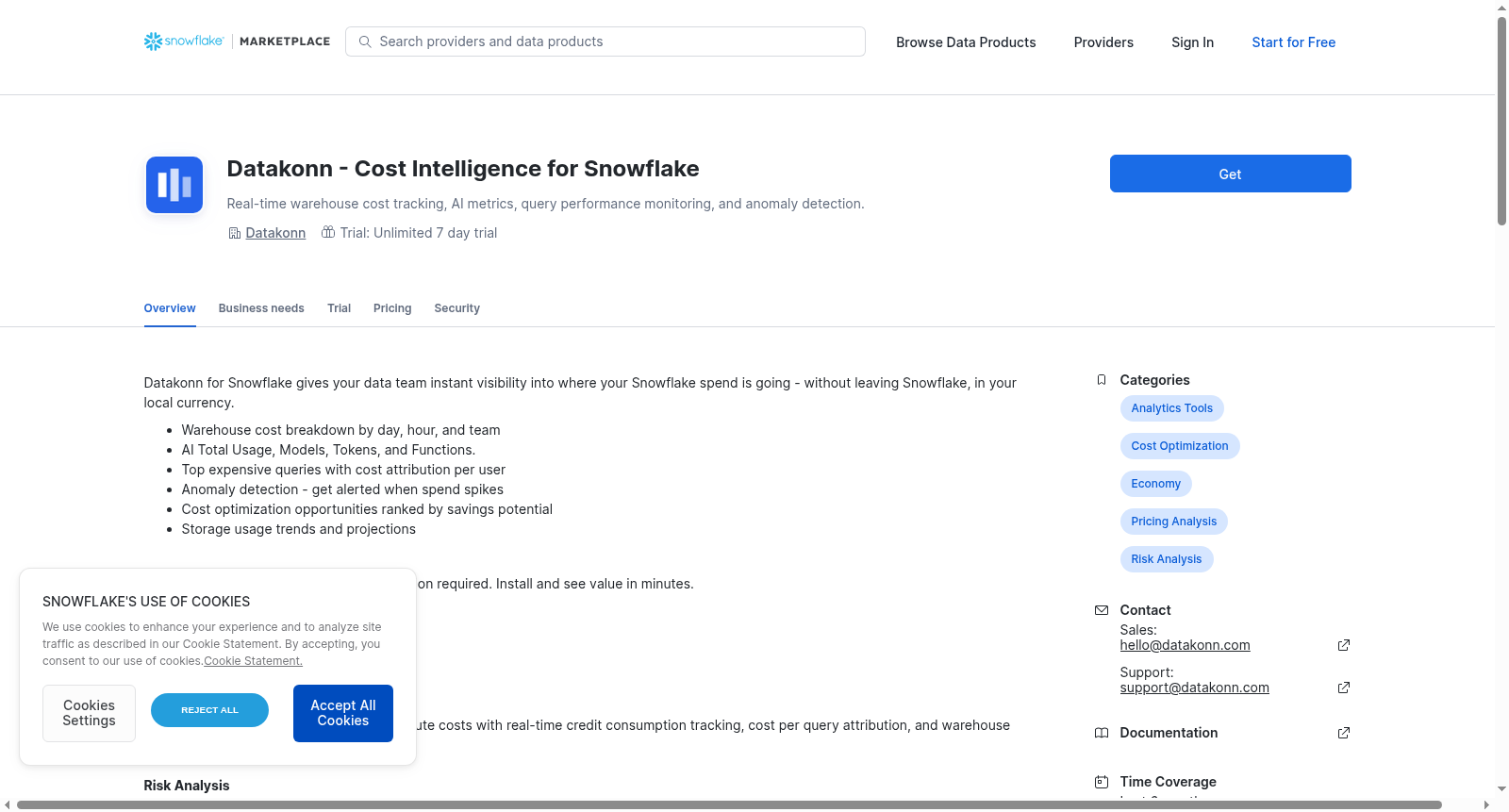
Task: Click the search providers input field
Action: (x=605, y=41)
